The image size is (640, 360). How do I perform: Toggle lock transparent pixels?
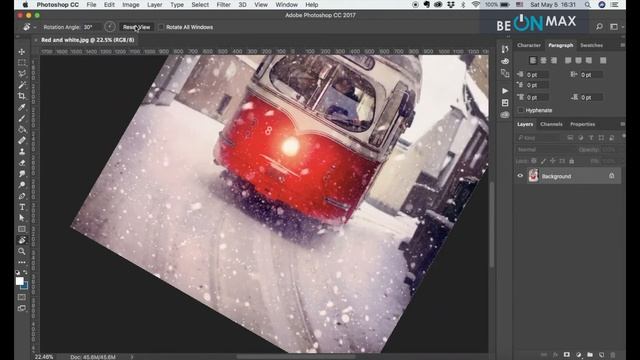pyautogui.click(x=534, y=161)
